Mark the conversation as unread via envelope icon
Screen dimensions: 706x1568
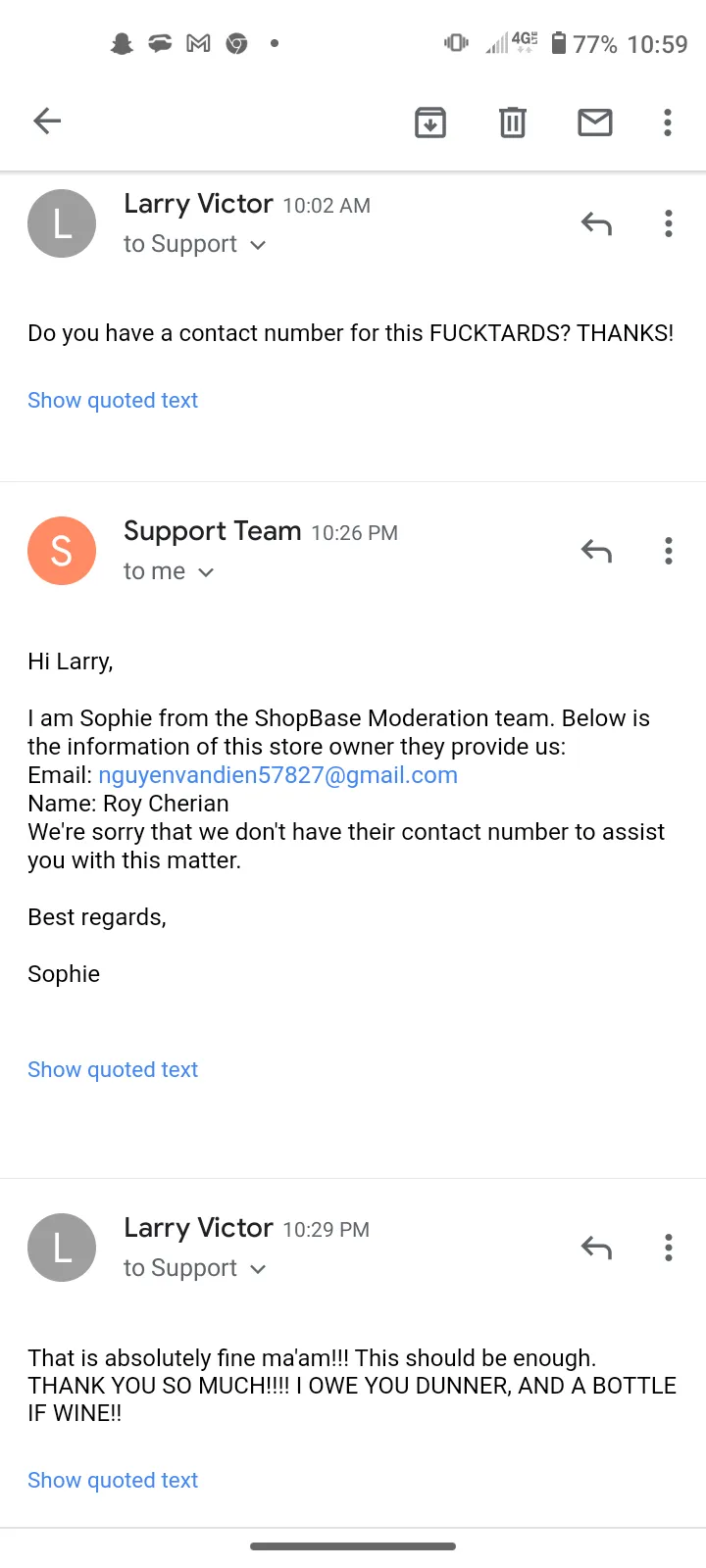tap(595, 122)
